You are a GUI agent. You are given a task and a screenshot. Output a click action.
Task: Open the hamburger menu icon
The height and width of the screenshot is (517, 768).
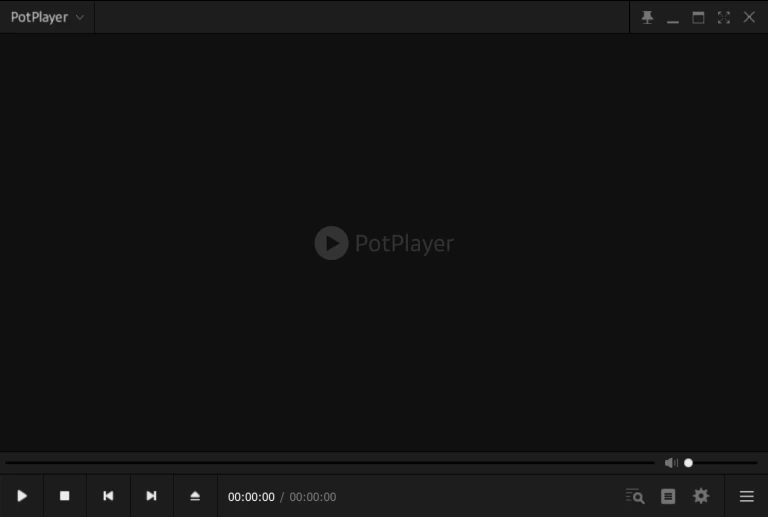tap(746, 496)
